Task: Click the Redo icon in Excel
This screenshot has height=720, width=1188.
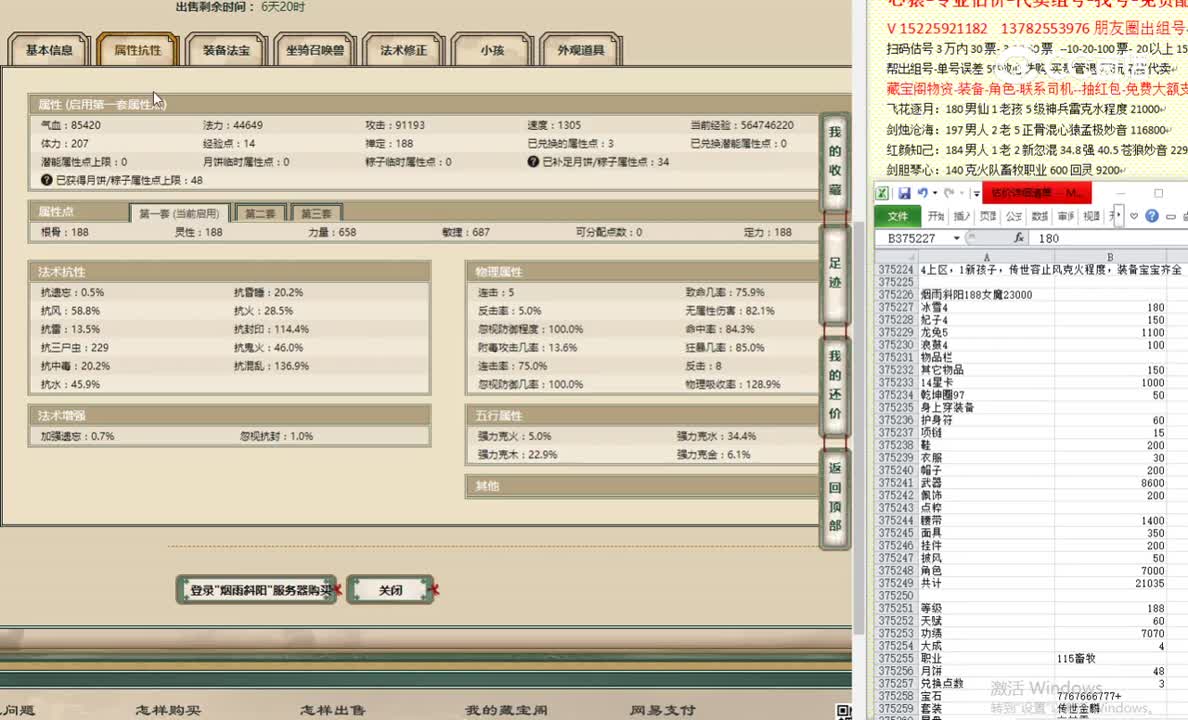Action: [x=948, y=192]
